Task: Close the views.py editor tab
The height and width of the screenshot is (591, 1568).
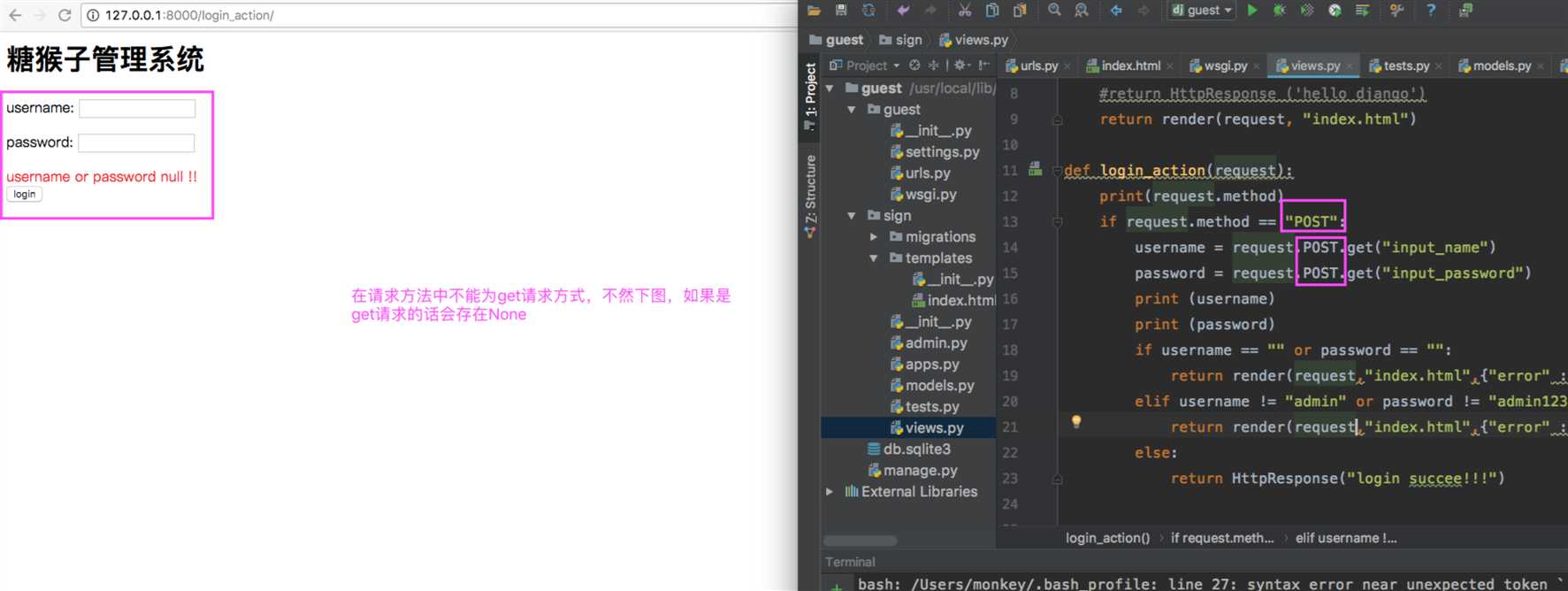Action: pos(1349,66)
